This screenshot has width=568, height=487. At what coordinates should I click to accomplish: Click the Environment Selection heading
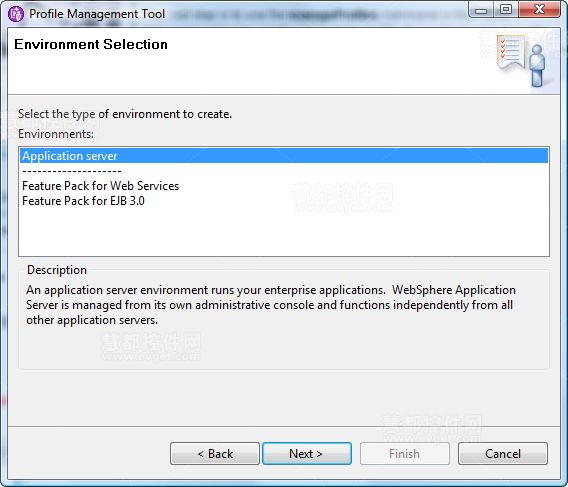tap(91, 44)
